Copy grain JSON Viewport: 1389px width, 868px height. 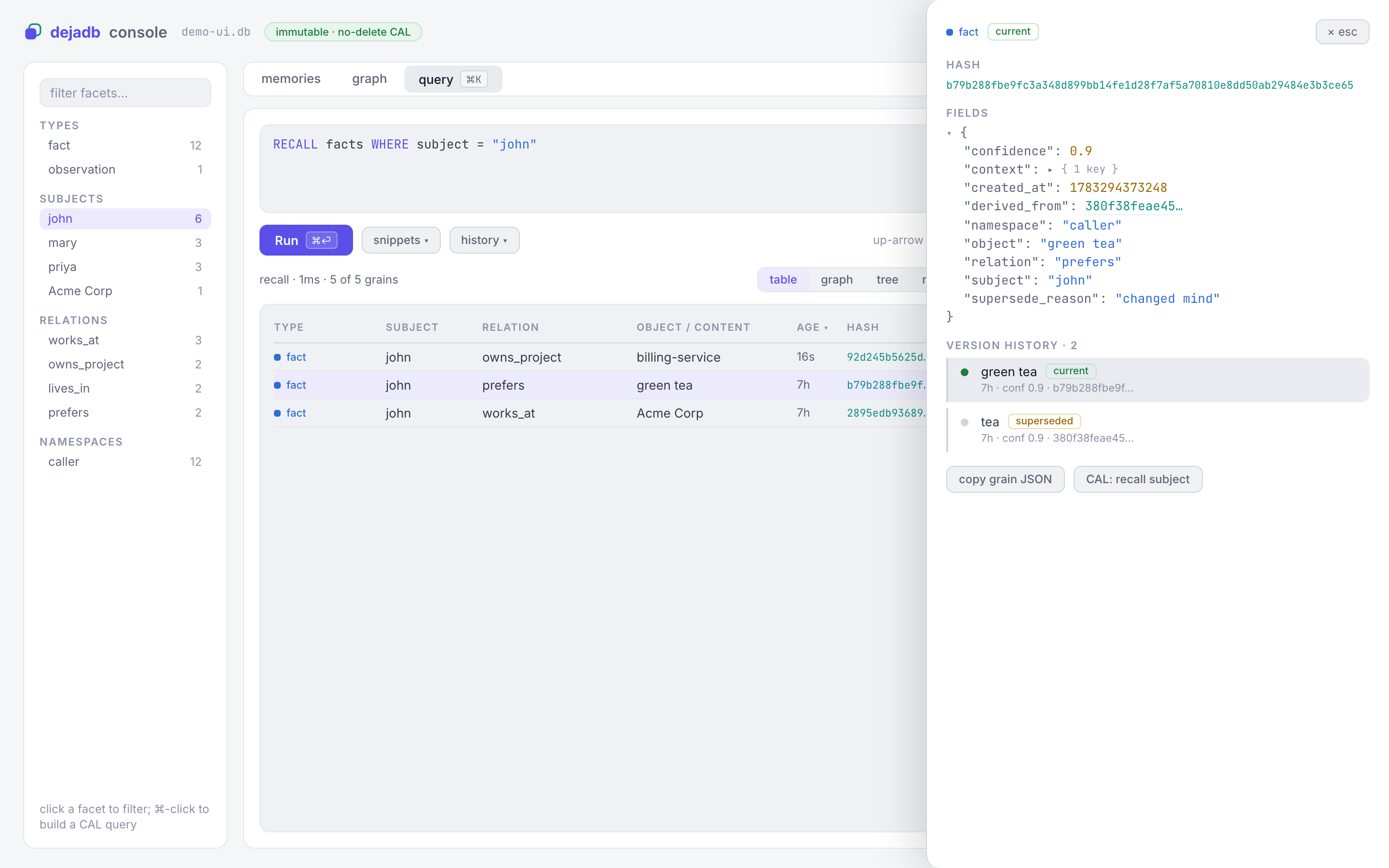tap(1005, 479)
